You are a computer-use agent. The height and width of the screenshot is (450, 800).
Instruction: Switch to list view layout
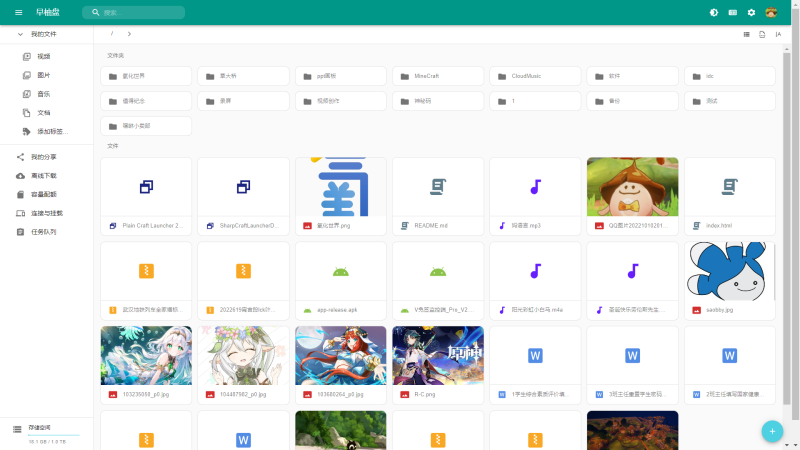click(x=746, y=34)
